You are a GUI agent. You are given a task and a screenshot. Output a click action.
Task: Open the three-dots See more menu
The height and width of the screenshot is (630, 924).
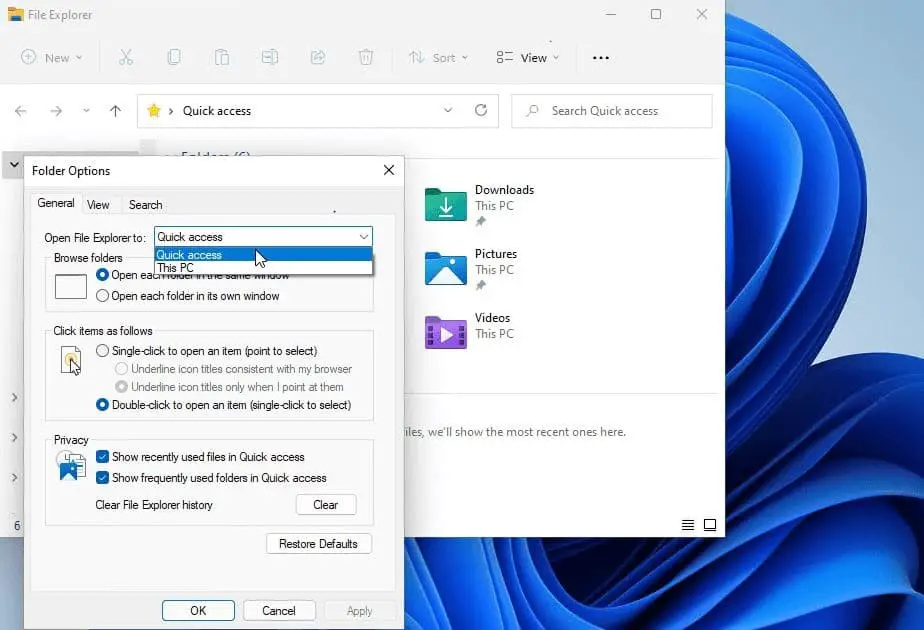point(601,58)
